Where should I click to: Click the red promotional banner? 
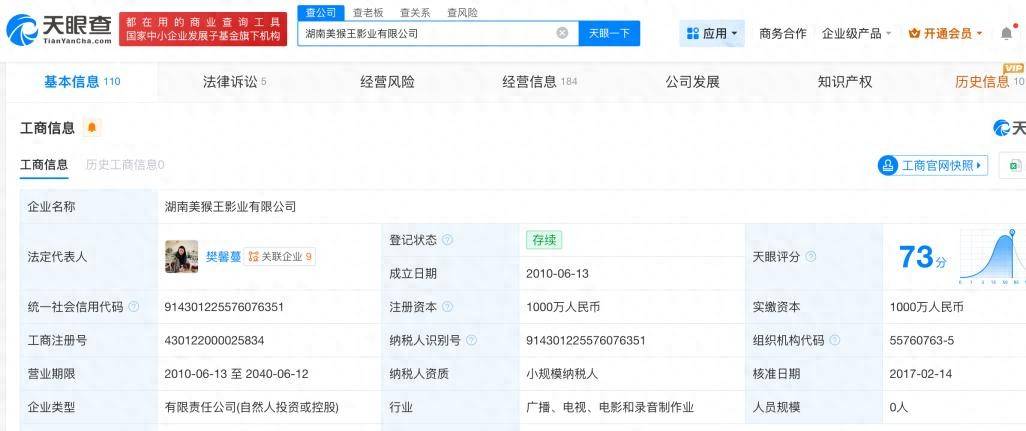[x=203, y=29]
